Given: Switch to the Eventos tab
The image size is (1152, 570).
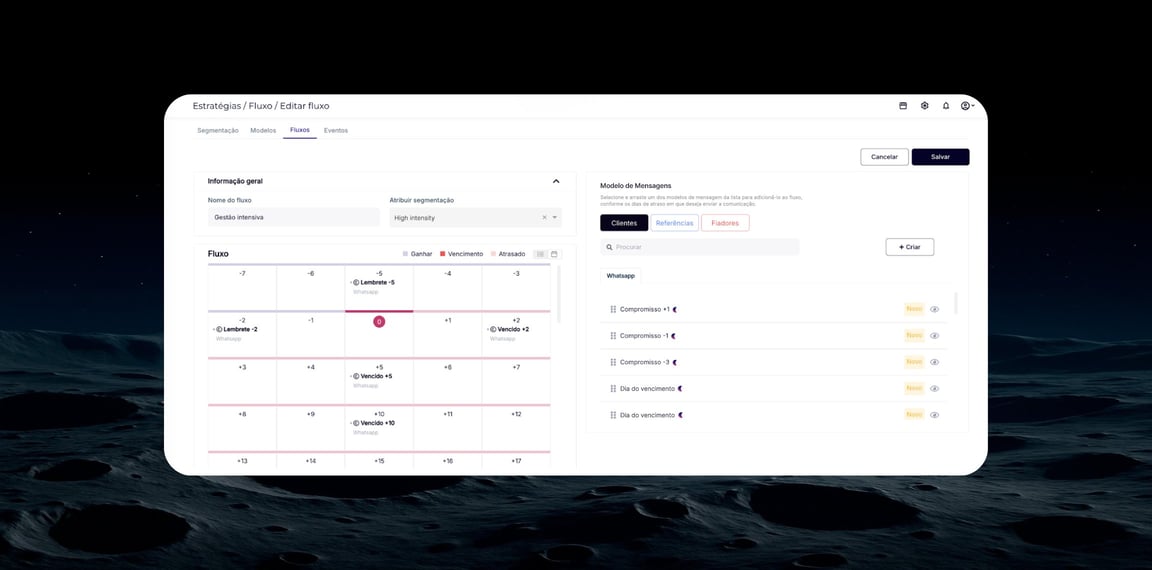Looking at the screenshot, I should coord(336,130).
